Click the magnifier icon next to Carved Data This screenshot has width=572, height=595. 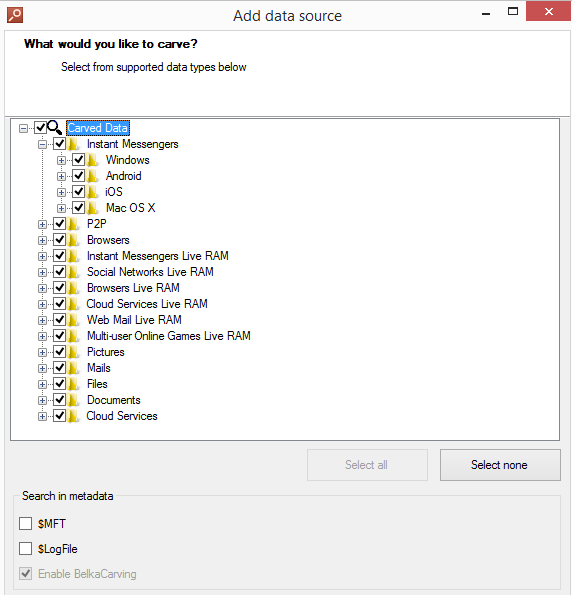point(55,128)
